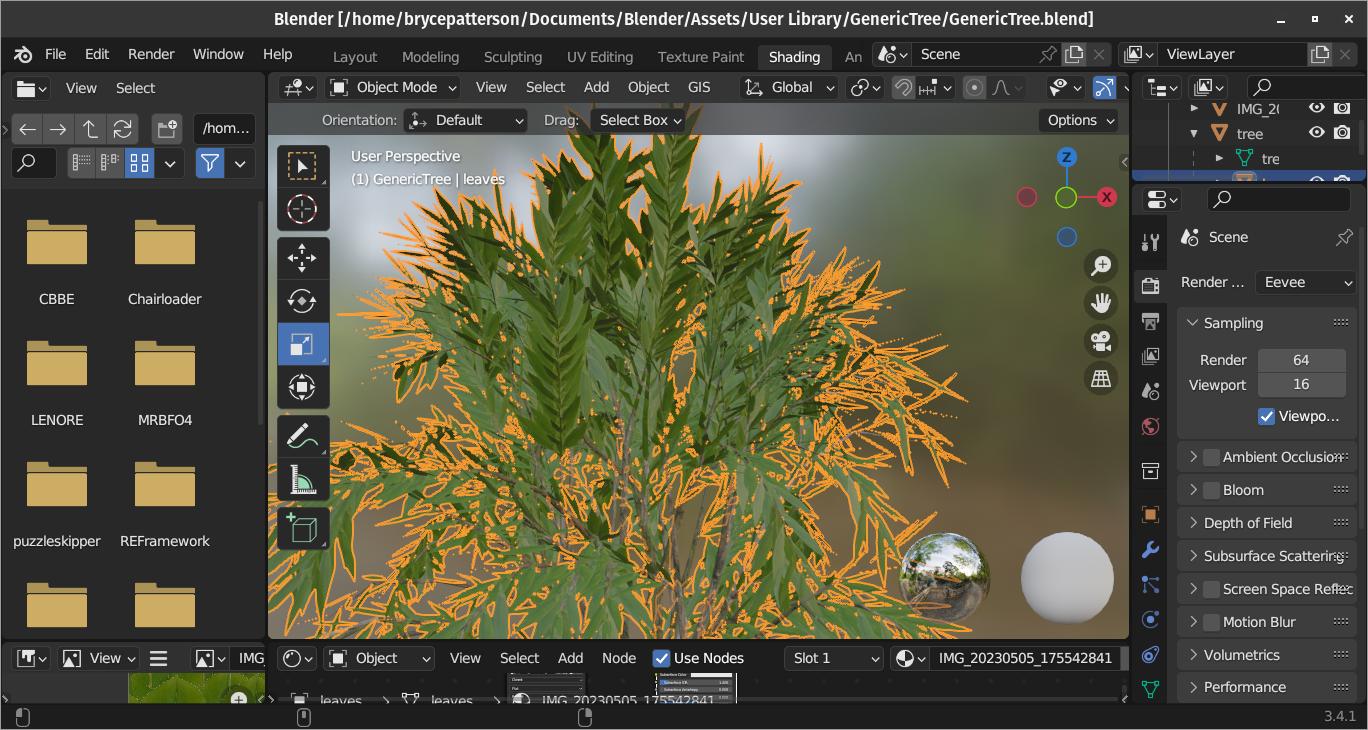The width and height of the screenshot is (1368, 730).
Task: Open the Object Mode dropdown in the viewport
Action: pyautogui.click(x=393, y=87)
